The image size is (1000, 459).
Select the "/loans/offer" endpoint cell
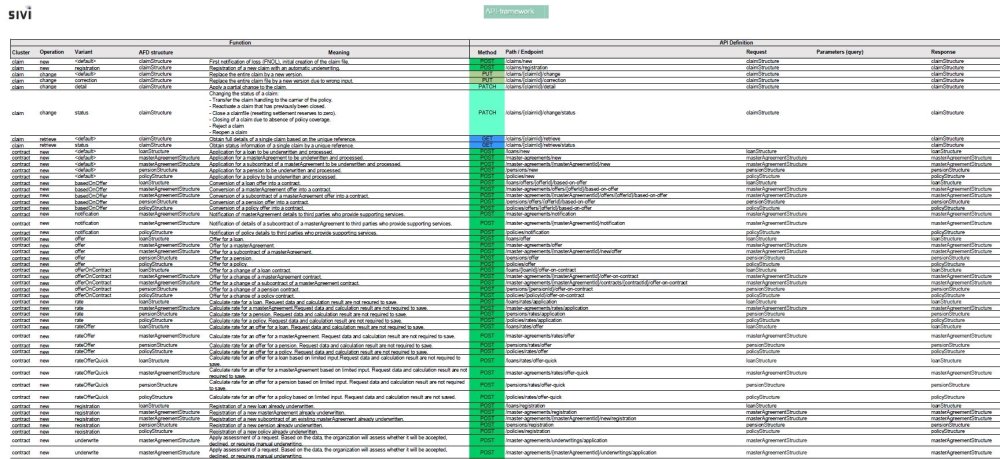tap(624, 239)
